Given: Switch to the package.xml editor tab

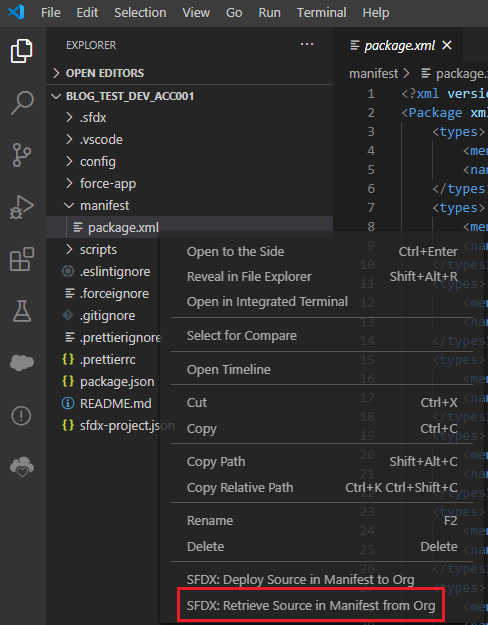Looking at the screenshot, I should [x=399, y=45].
